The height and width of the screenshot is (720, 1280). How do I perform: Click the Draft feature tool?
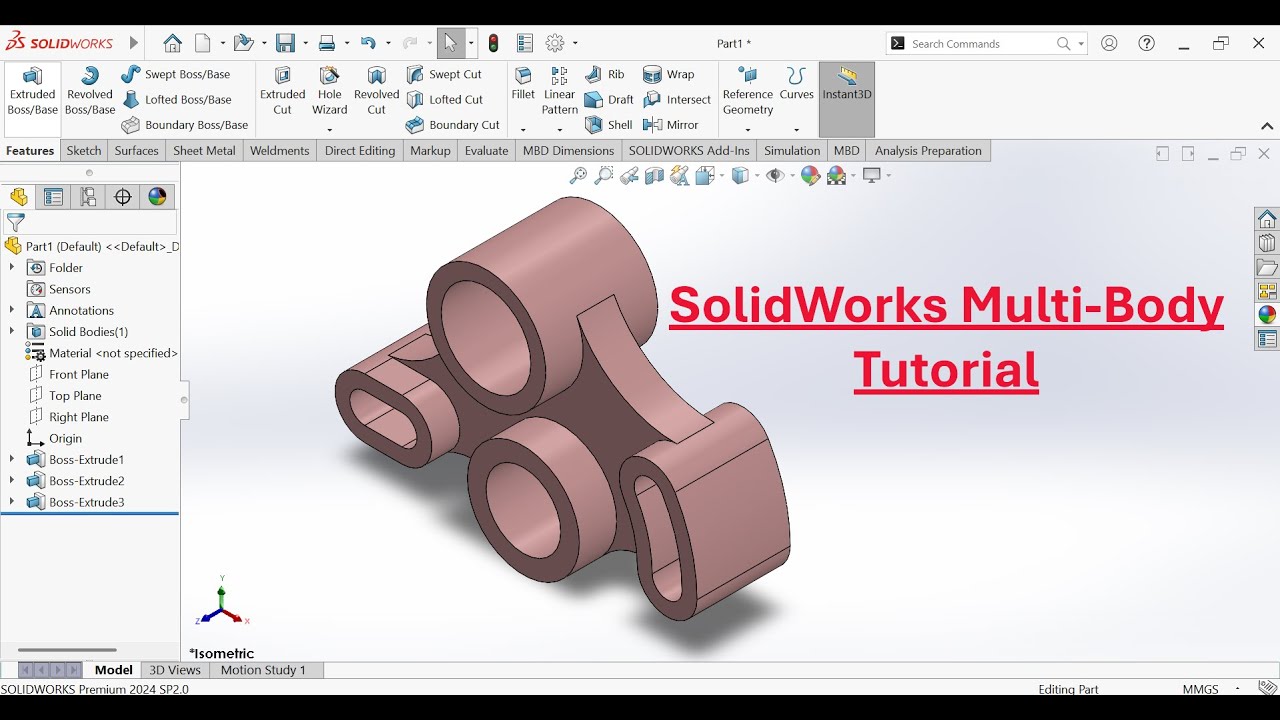[608, 100]
